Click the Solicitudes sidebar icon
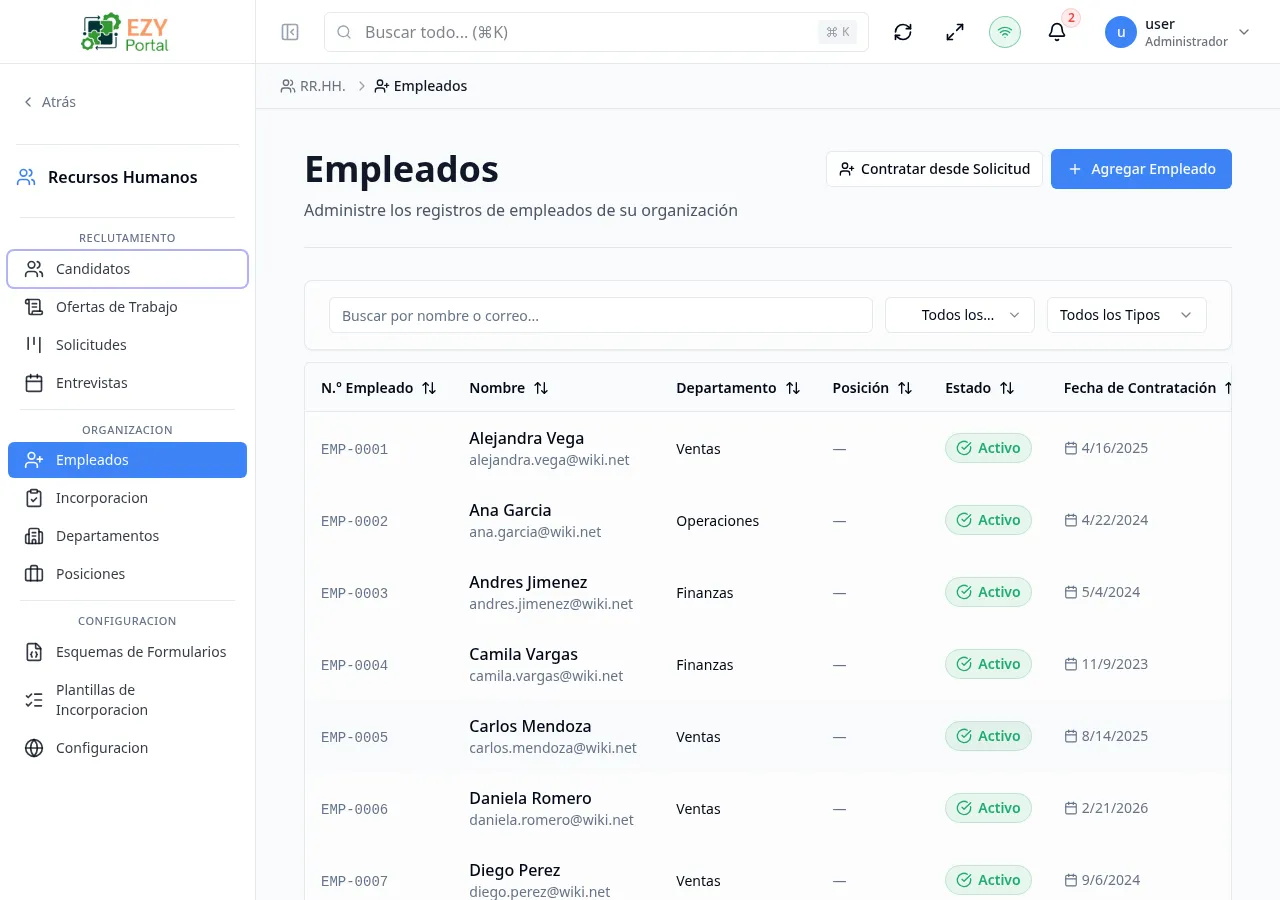 coord(34,345)
